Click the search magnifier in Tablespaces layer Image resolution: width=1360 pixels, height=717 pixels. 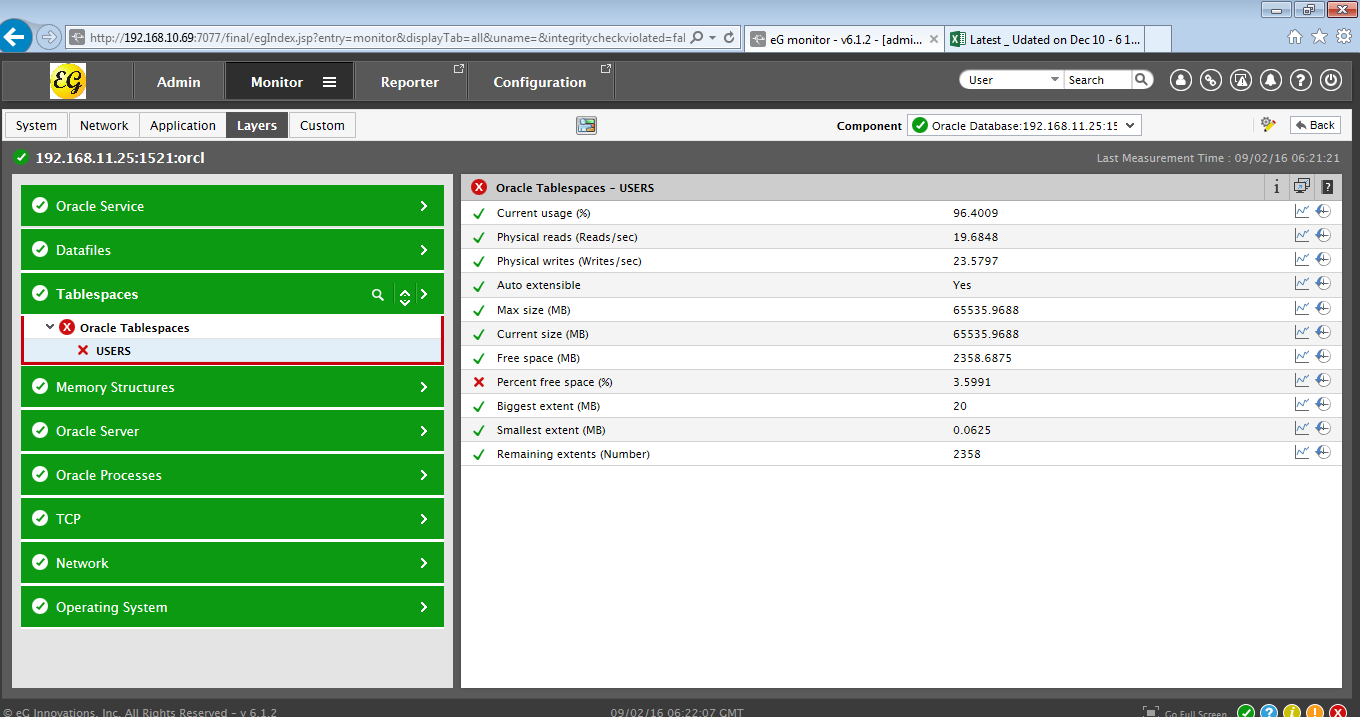pyautogui.click(x=378, y=295)
